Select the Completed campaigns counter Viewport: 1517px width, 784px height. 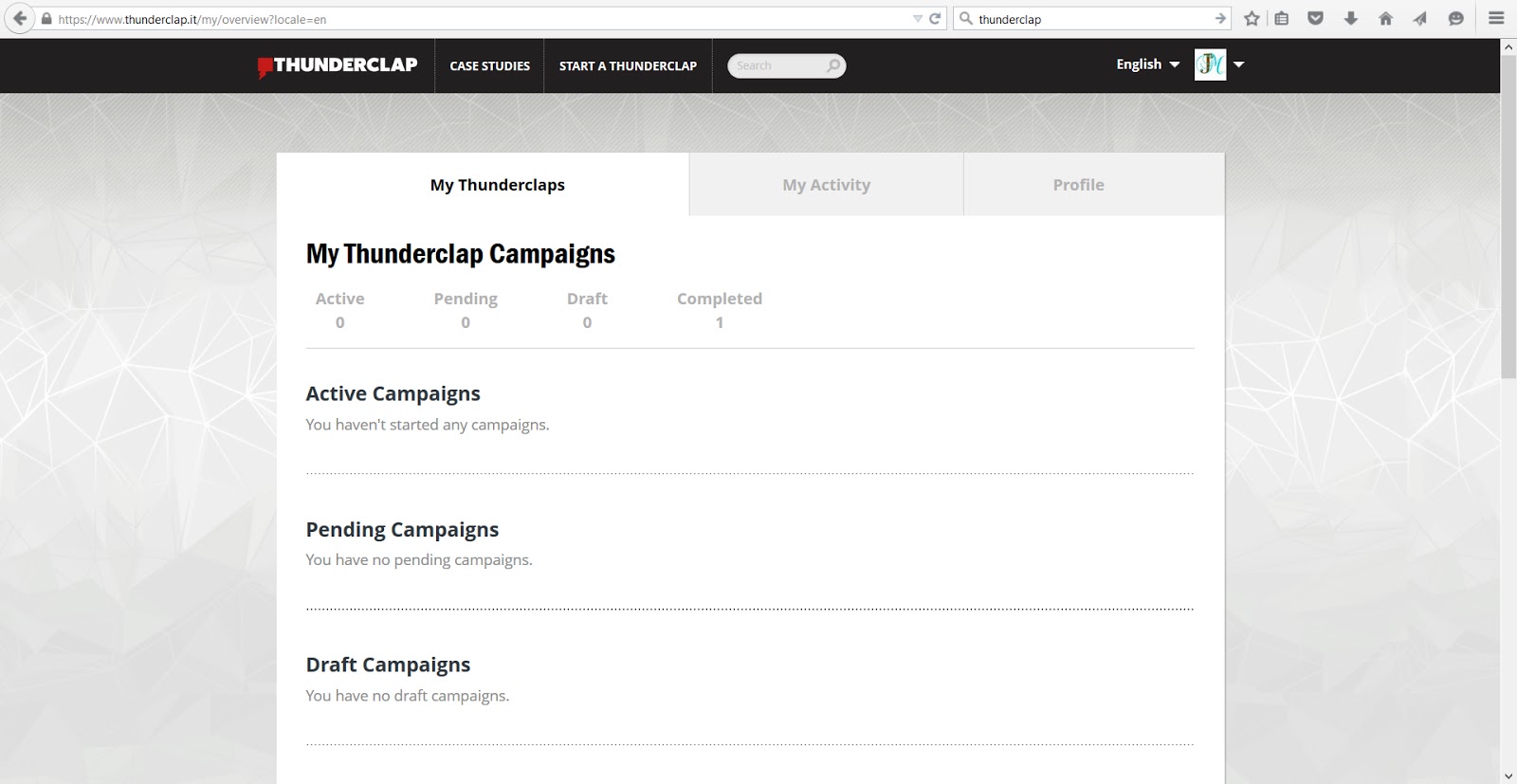click(719, 310)
